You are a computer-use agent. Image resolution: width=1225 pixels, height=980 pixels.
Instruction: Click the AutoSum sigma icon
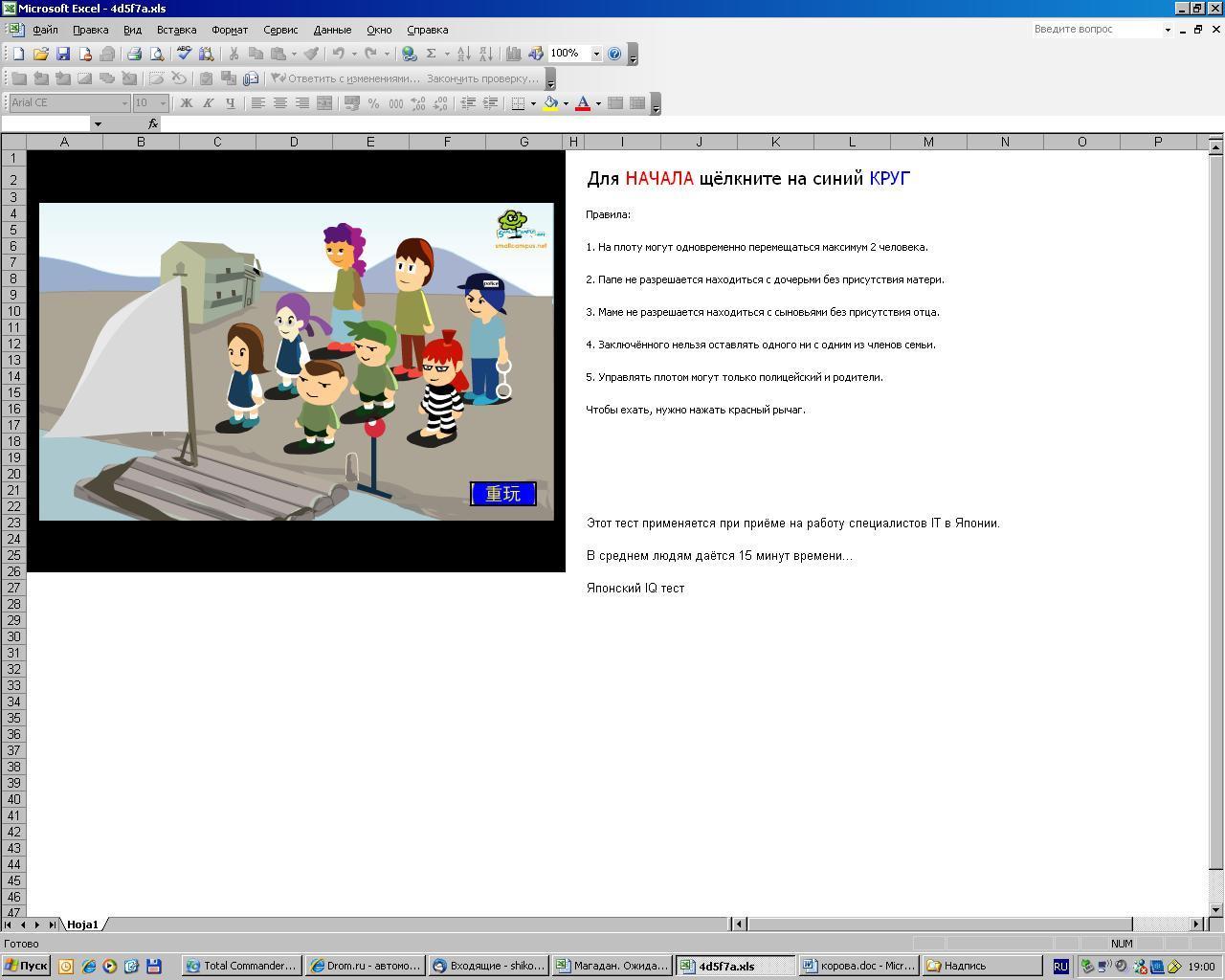pyautogui.click(x=432, y=55)
